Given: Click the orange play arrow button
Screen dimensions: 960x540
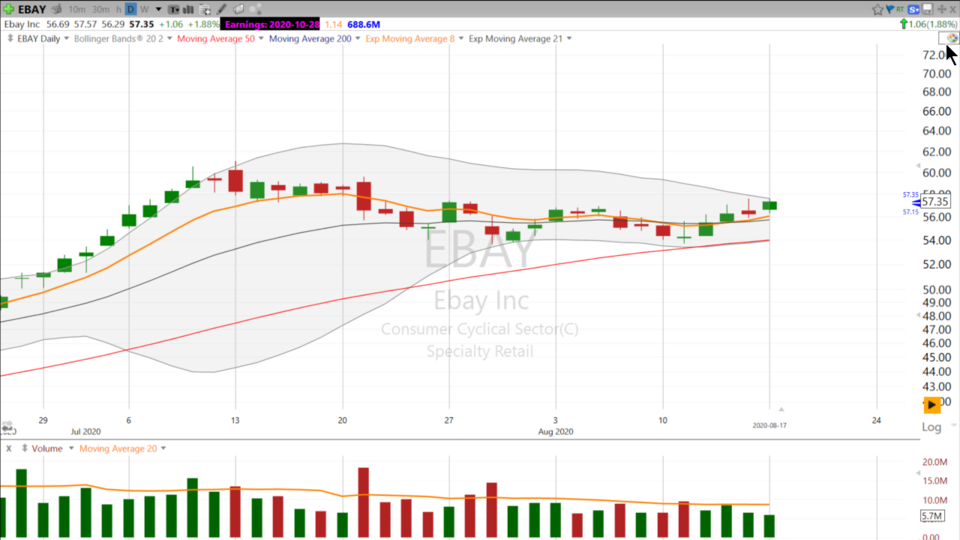Looking at the screenshot, I should coord(931,405).
